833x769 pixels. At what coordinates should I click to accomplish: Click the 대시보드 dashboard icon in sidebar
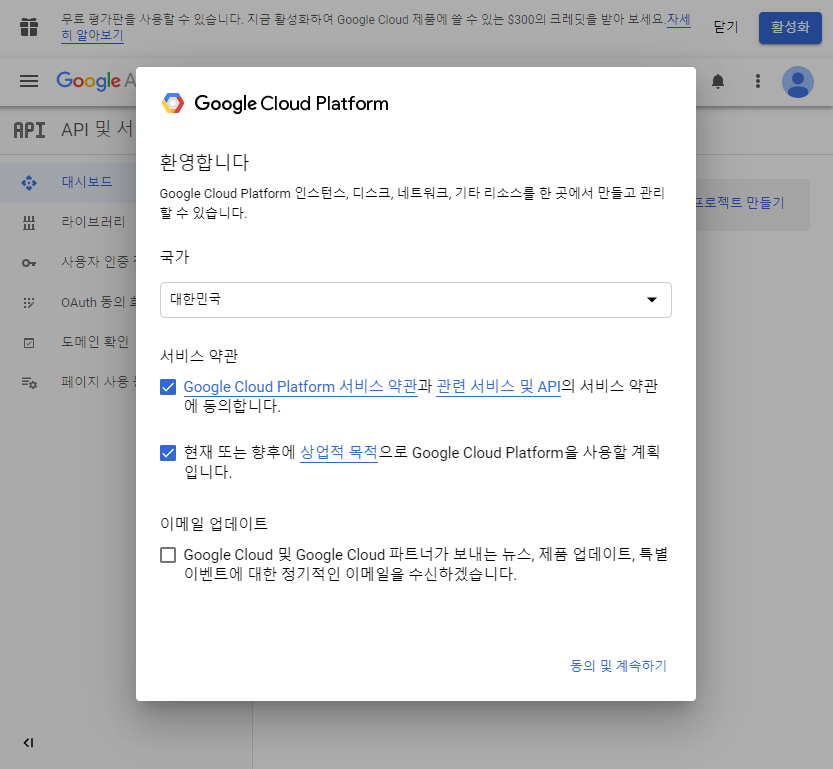pyautogui.click(x=29, y=182)
